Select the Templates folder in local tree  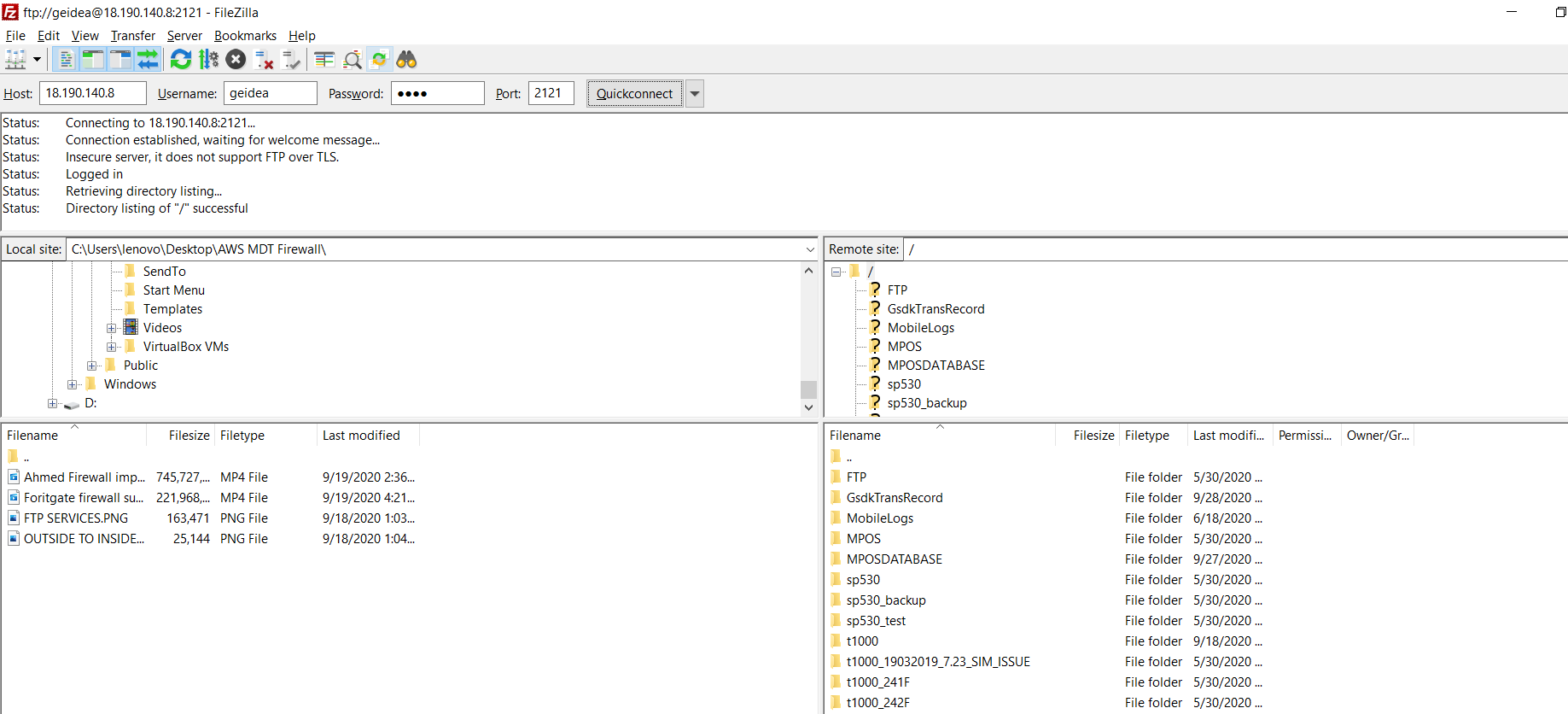(x=172, y=309)
